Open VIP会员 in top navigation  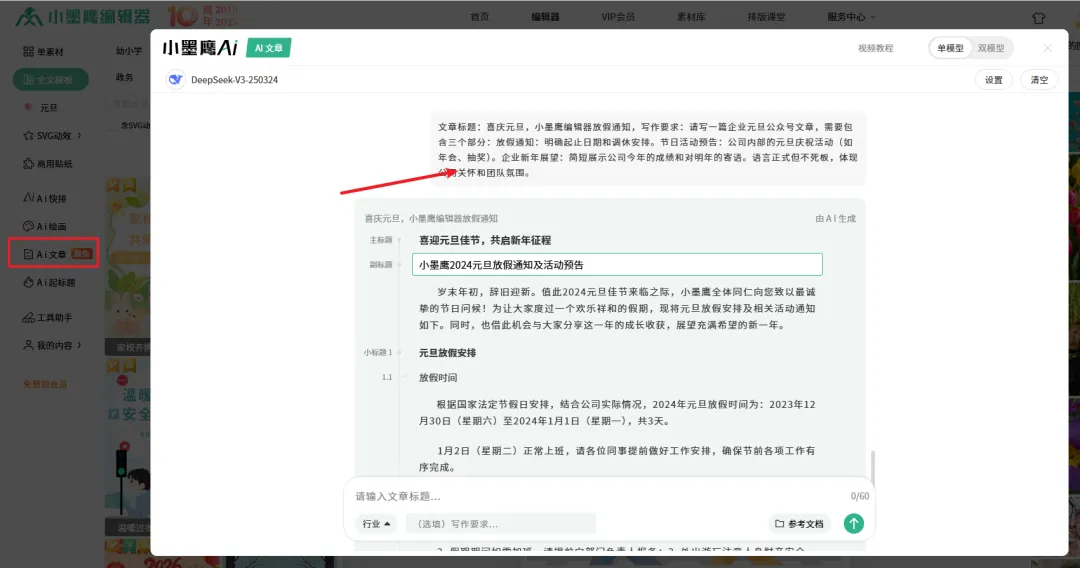click(x=618, y=17)
